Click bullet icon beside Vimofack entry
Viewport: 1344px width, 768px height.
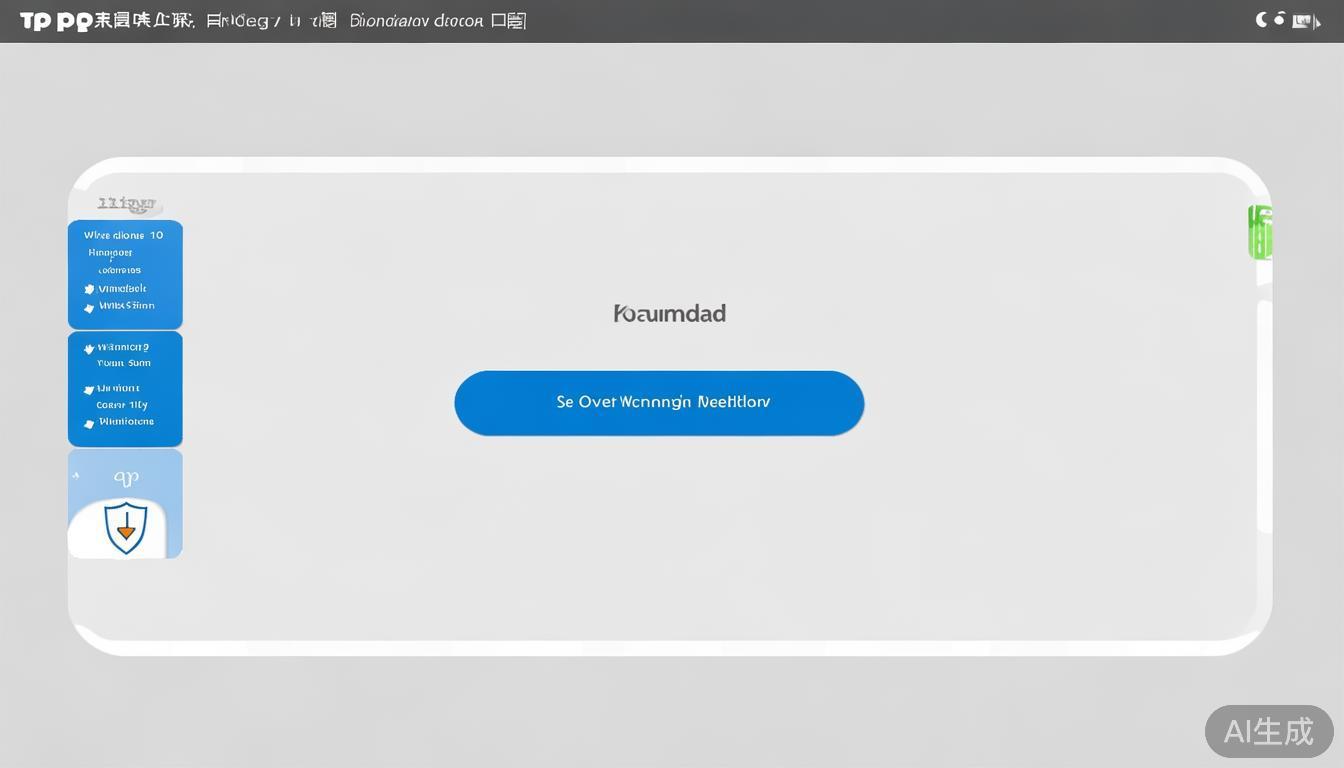tap(89, 290)
